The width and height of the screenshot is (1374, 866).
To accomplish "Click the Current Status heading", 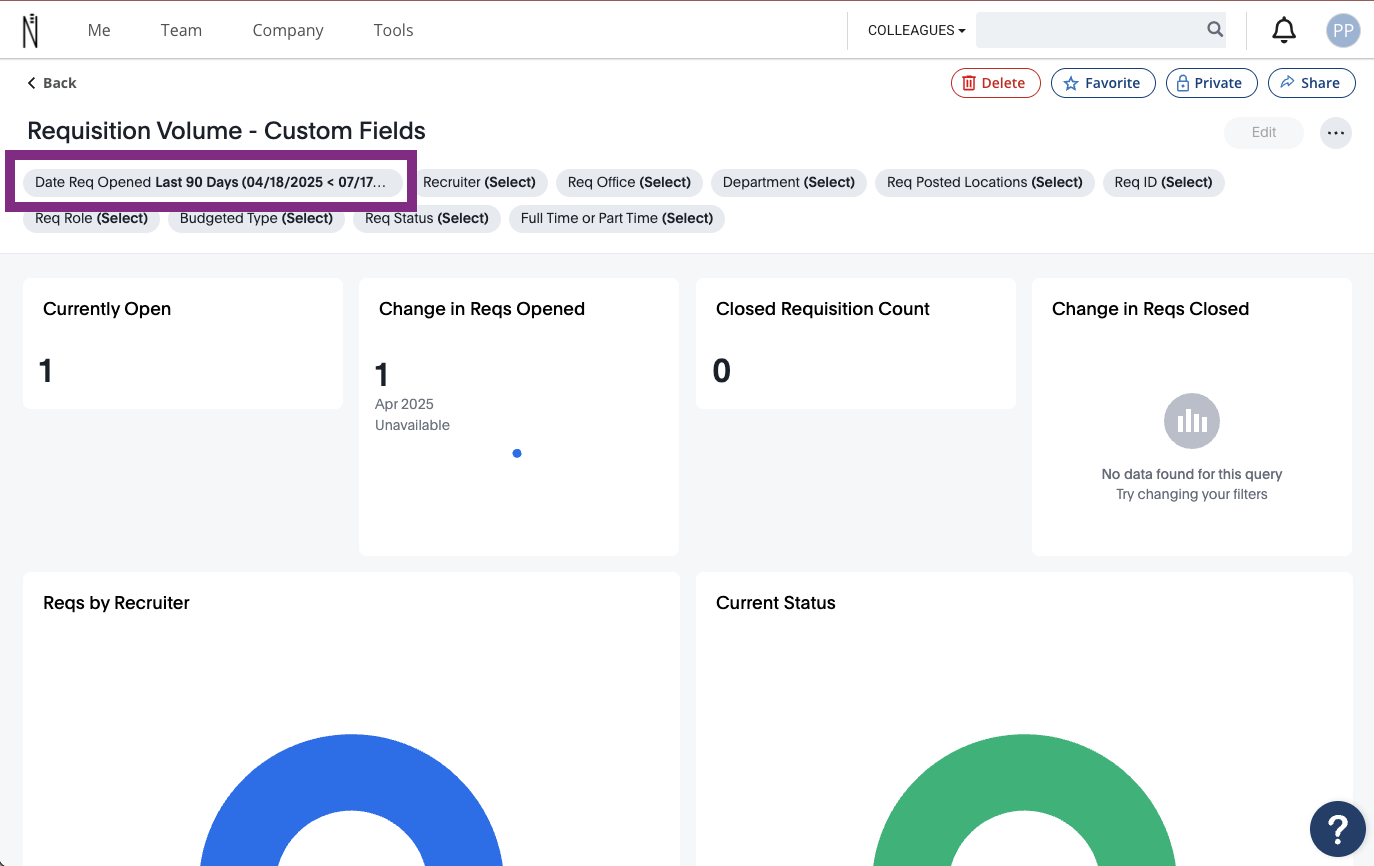I will click(x=776, y=603).
